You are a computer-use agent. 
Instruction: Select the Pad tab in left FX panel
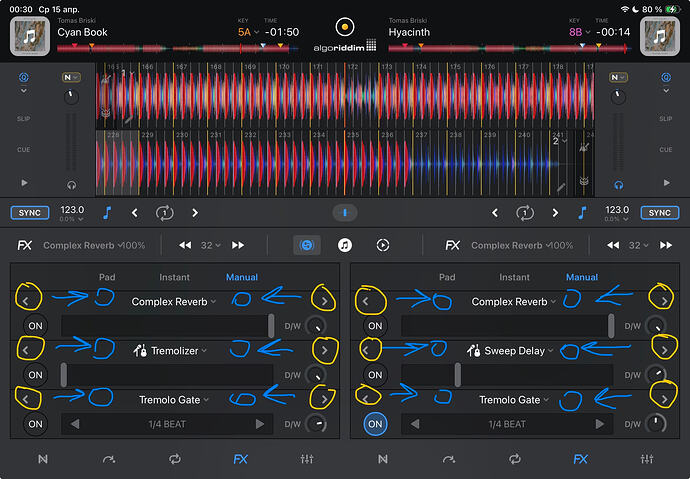pos(107,277)
